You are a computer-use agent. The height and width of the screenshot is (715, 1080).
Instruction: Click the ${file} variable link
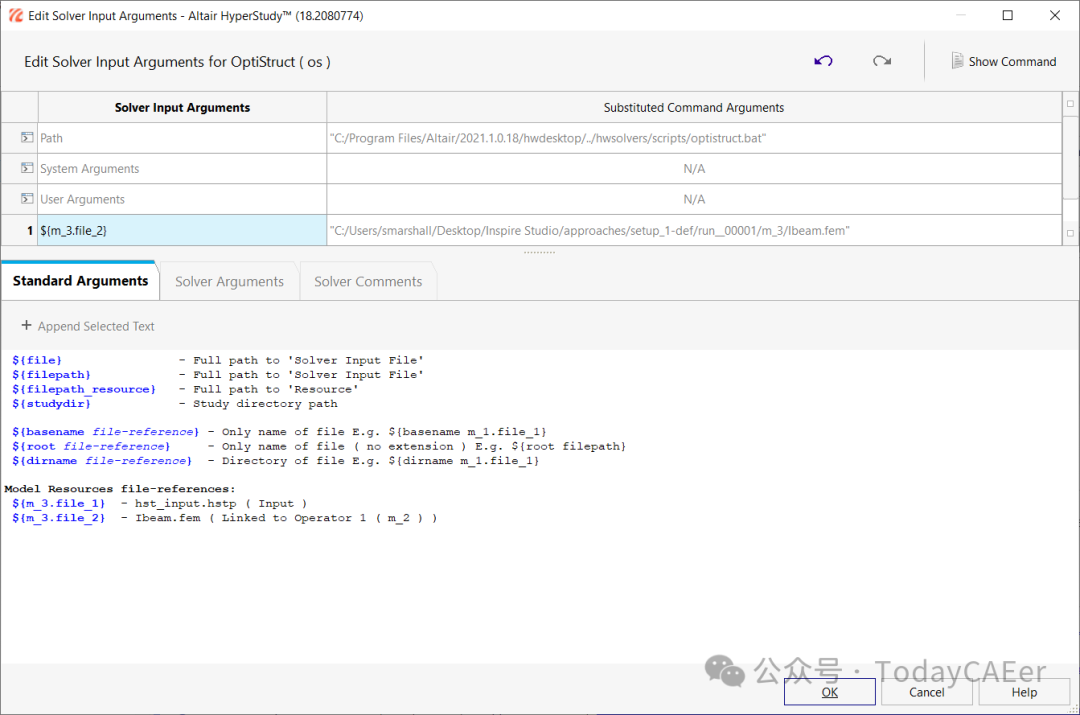coord(37,360)
